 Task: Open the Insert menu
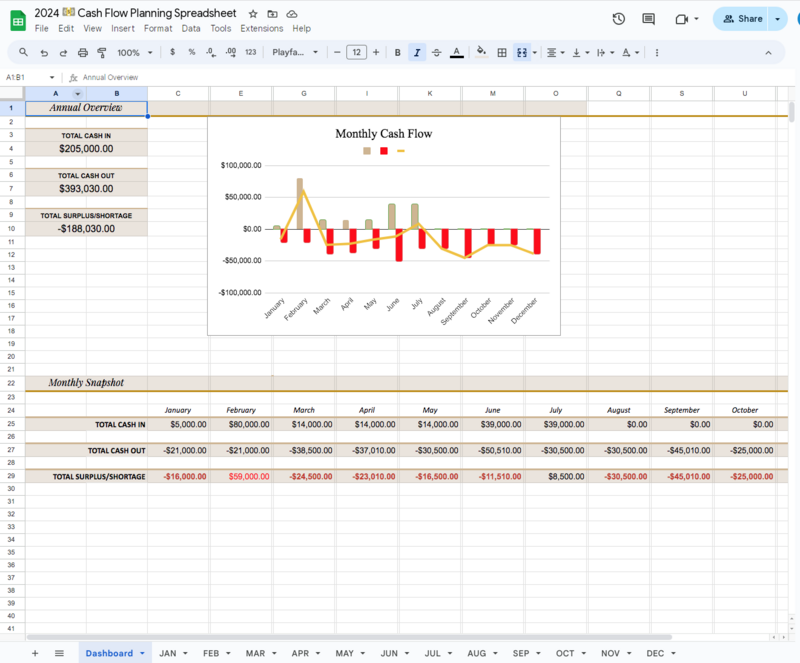[123, 29]
